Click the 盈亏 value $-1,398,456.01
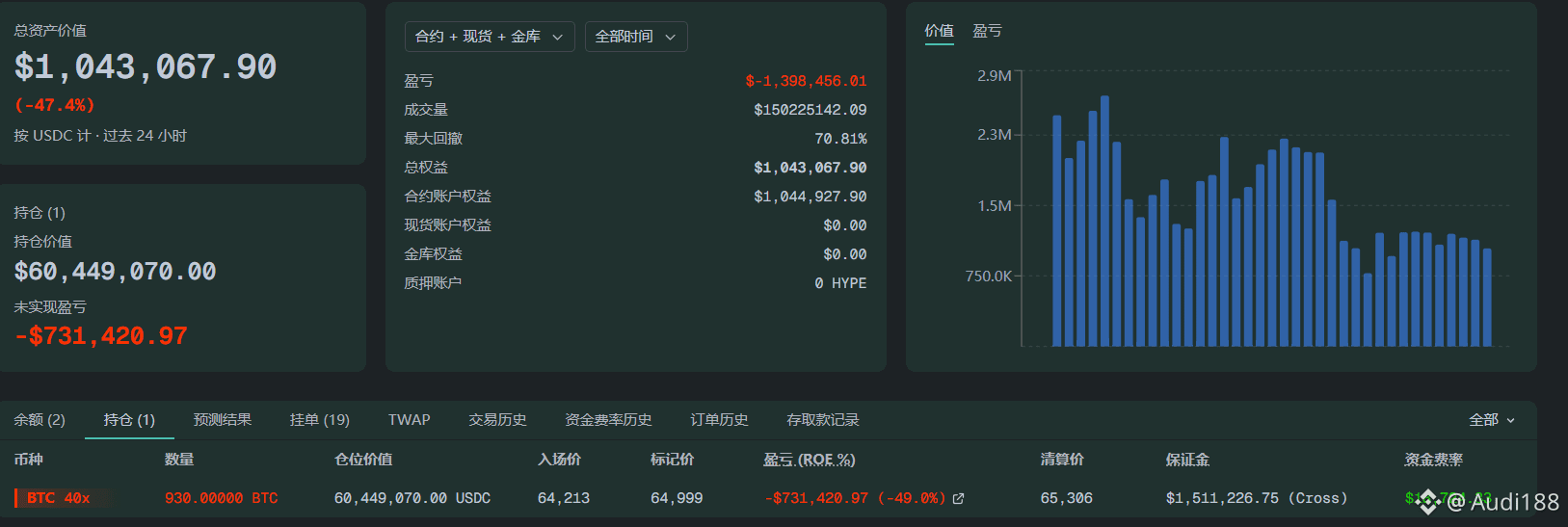Screen dimensions: 1568x527 click(x=806, y=81)
